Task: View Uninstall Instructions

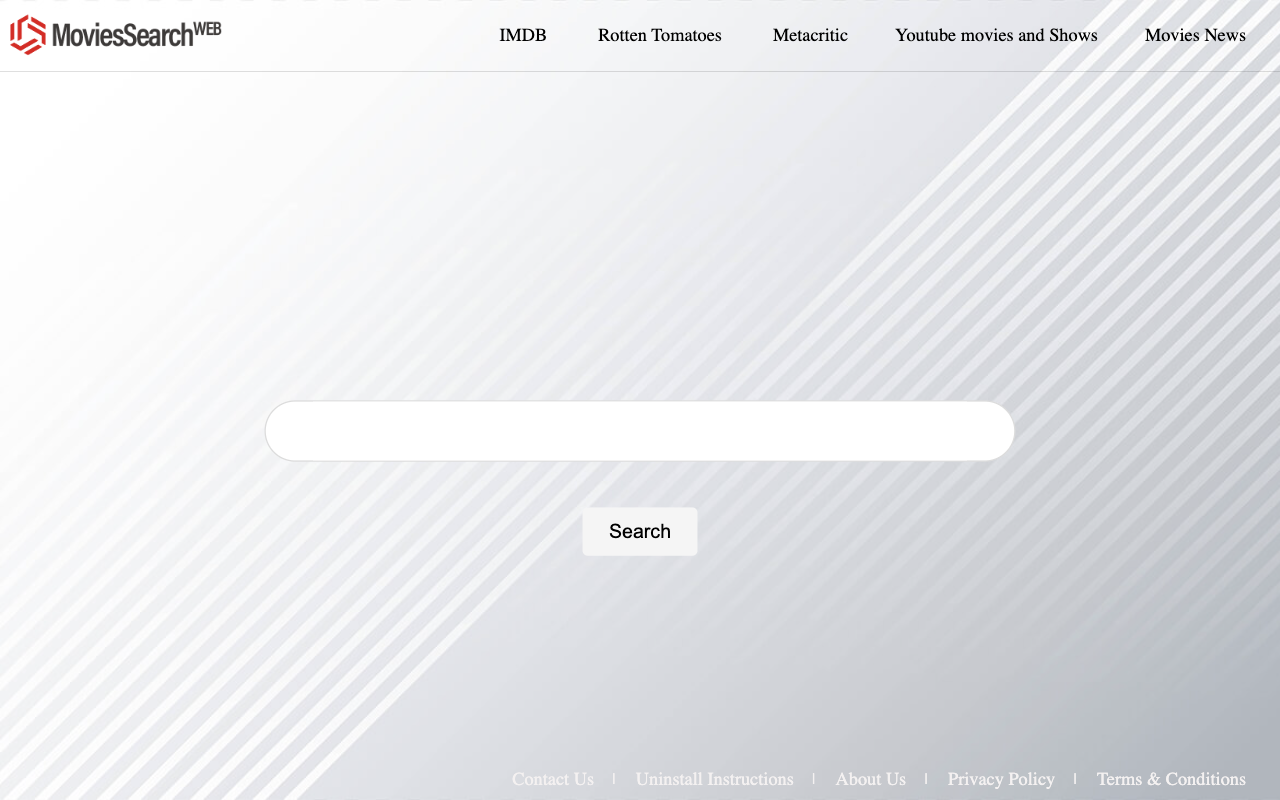Action: 715,779
